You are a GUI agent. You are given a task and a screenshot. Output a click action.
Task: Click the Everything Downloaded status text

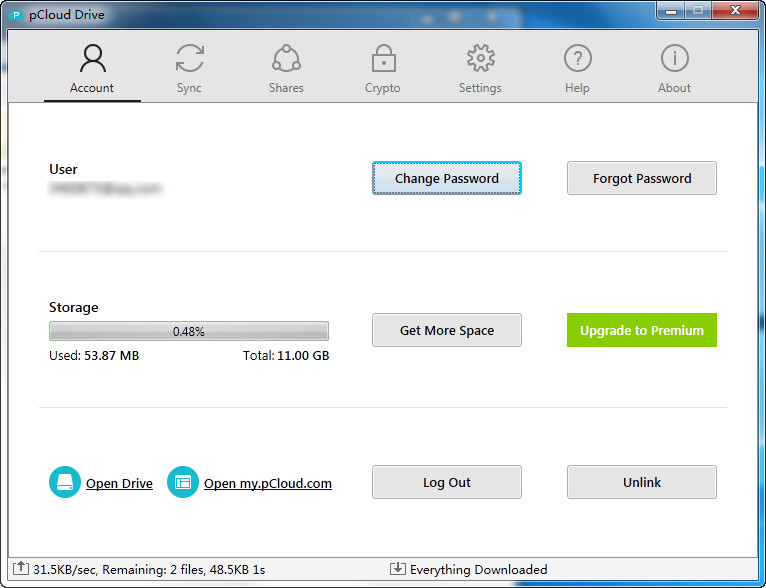pyautogui.click(x=478, y=569)
